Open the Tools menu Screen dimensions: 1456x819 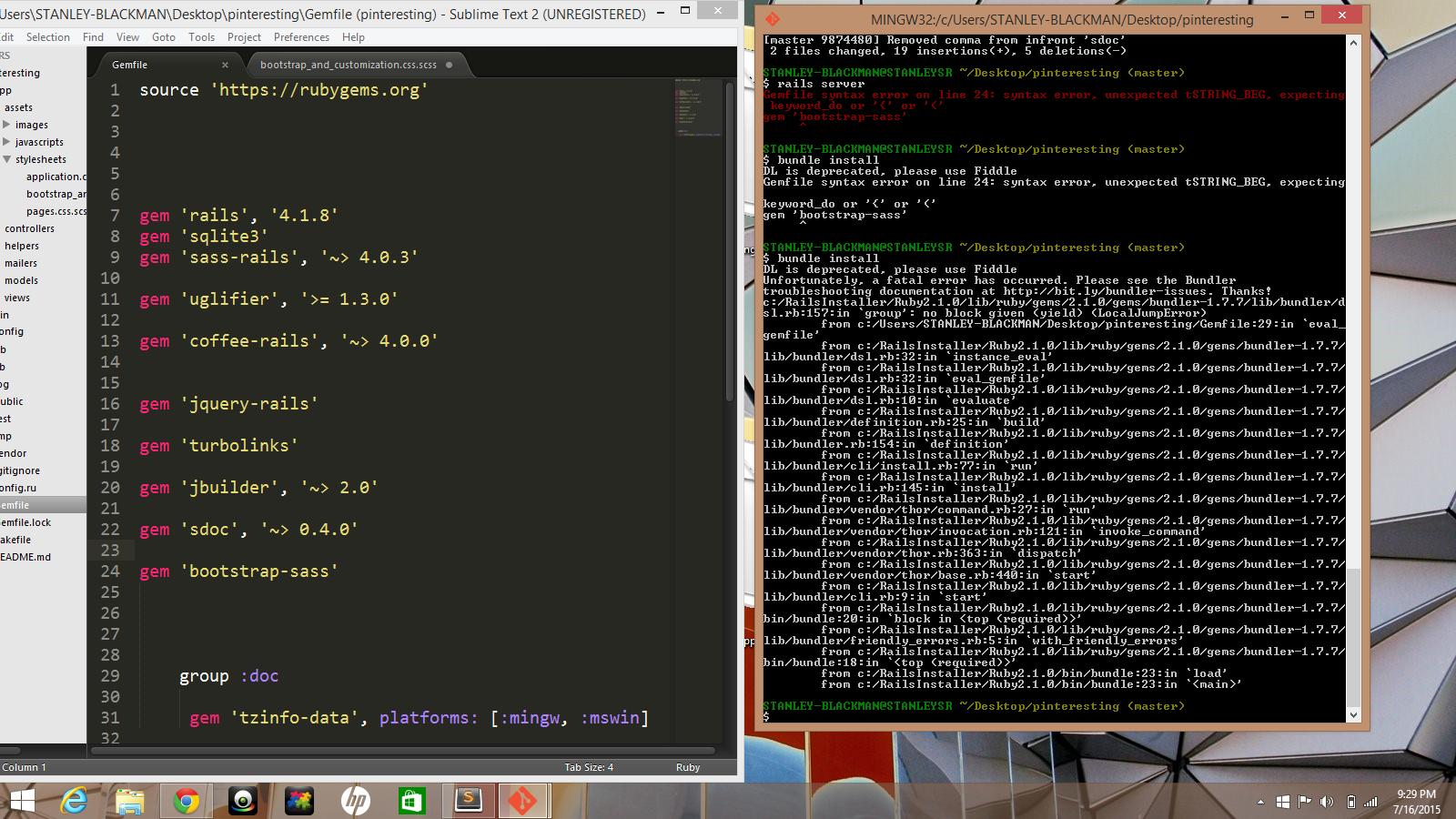pyautogui.click(x=201, y=37)
